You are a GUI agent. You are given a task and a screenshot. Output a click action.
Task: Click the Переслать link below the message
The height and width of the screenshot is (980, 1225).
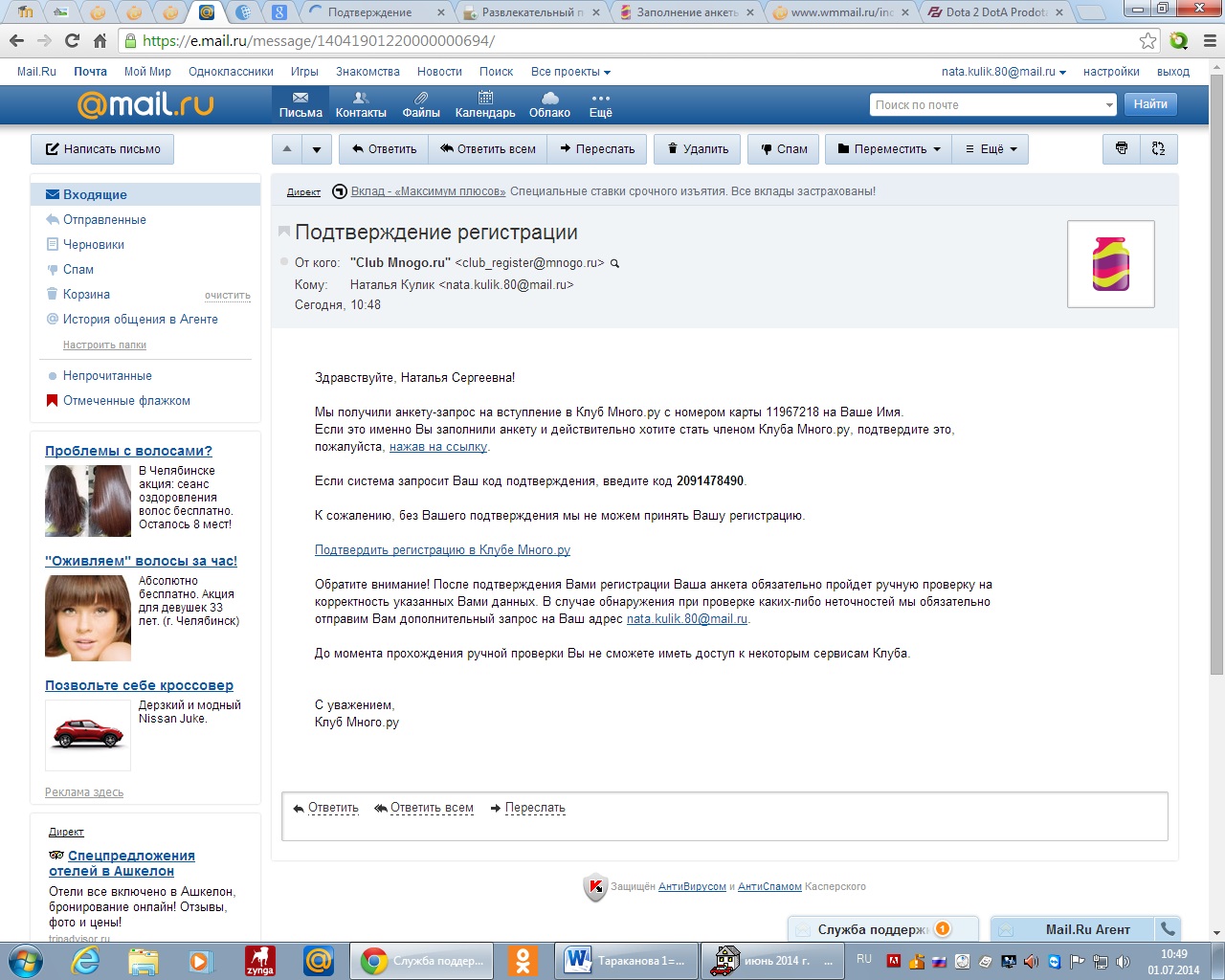click(x=535, y=808)
